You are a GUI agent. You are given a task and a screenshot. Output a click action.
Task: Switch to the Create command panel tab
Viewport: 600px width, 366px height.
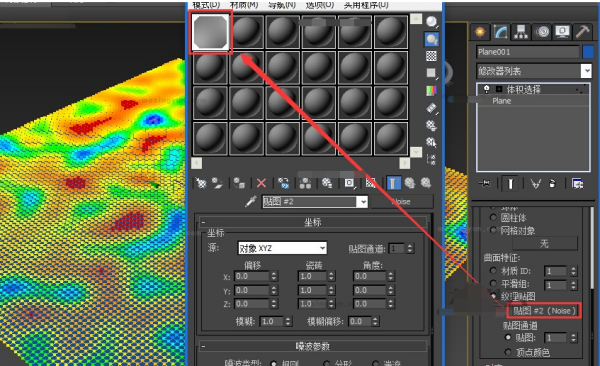(x=480, y=32)
